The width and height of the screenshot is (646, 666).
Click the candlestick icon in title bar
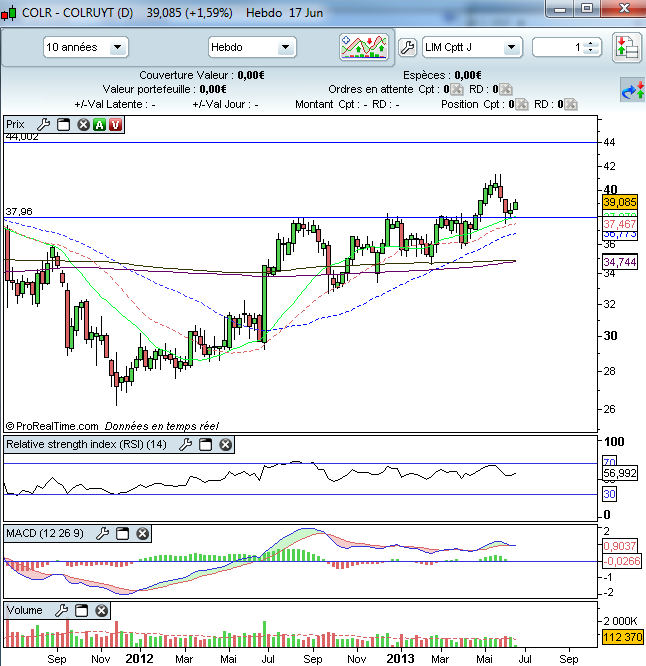(x=8, y=13)
